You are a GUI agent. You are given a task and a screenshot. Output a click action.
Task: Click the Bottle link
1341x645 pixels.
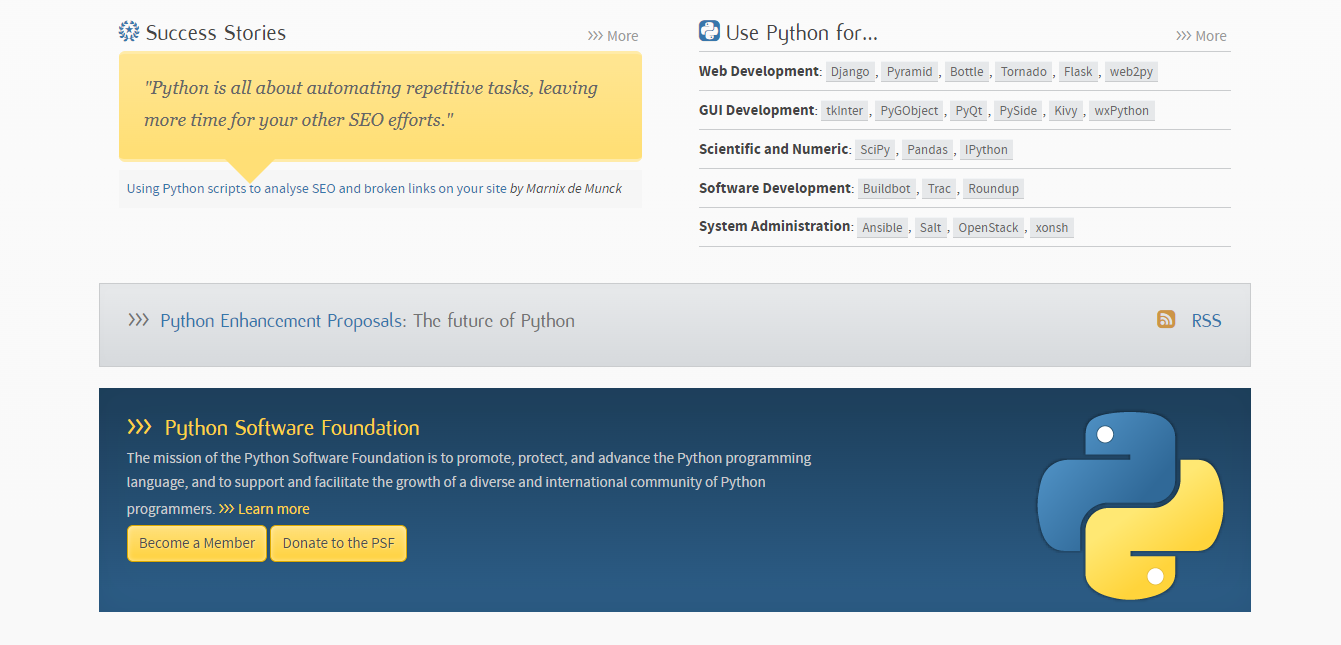click(x=967, y=72)
